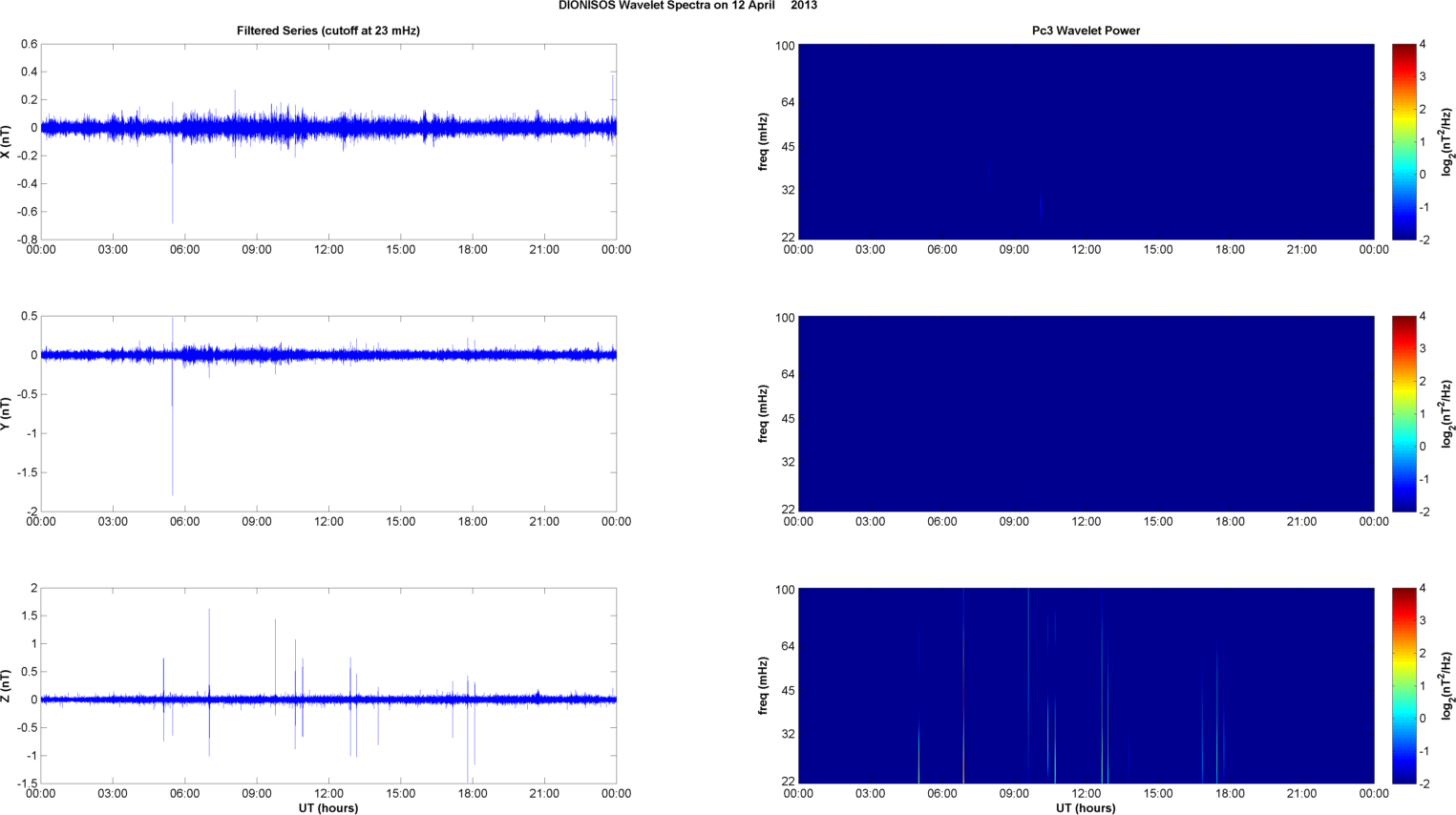The height and width of the screenshot is (815, 1456).
Task: Click the 18:00 tick under the Z series plot
Action: [x=473, y=793]
